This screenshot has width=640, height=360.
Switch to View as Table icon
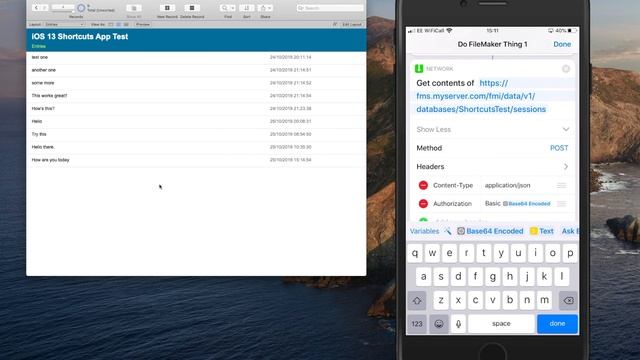pyautogui.click(x=126, y=24)
